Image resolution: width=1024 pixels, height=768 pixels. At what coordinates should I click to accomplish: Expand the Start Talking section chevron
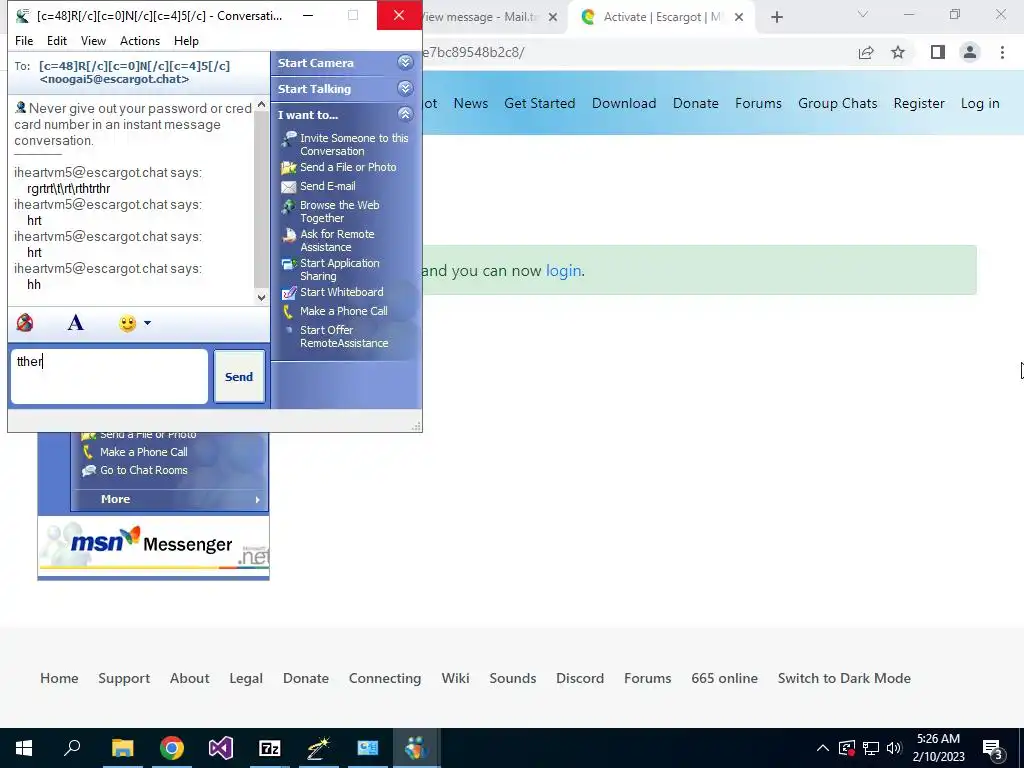405,89
